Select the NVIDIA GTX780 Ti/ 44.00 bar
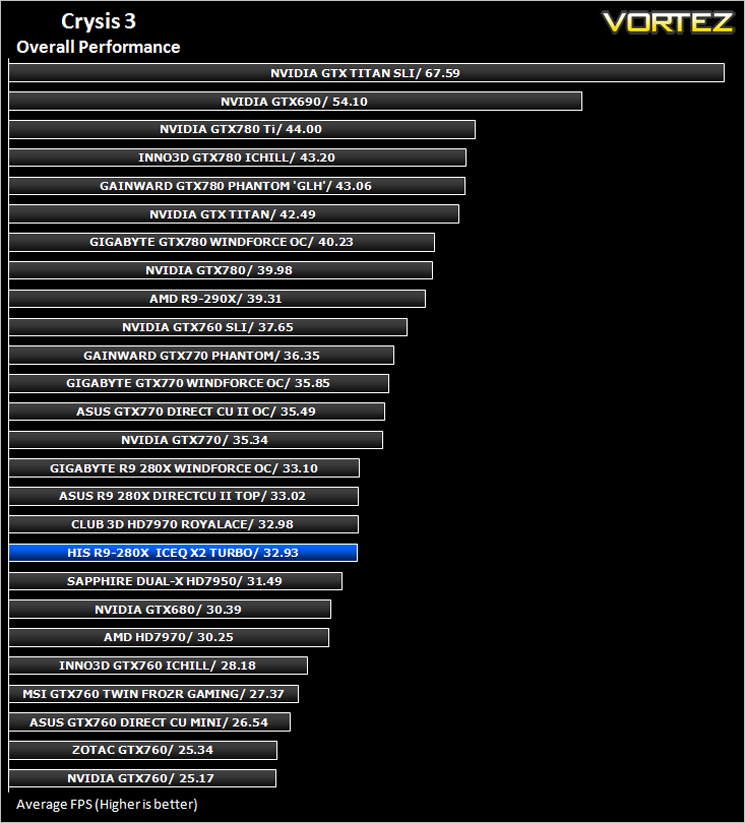Screen dimensions: 745x823 click(x=242, y=129)
